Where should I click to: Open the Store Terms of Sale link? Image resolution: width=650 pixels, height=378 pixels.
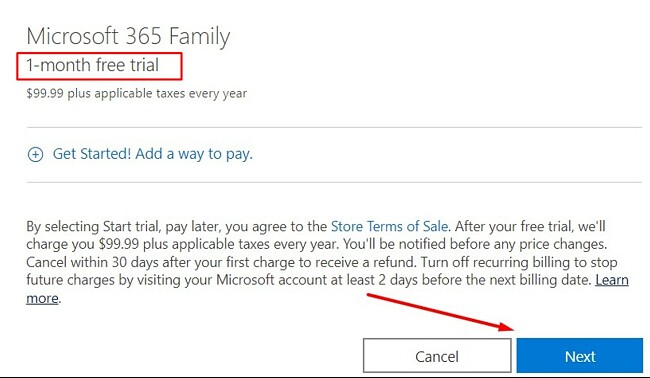[389, 226]
